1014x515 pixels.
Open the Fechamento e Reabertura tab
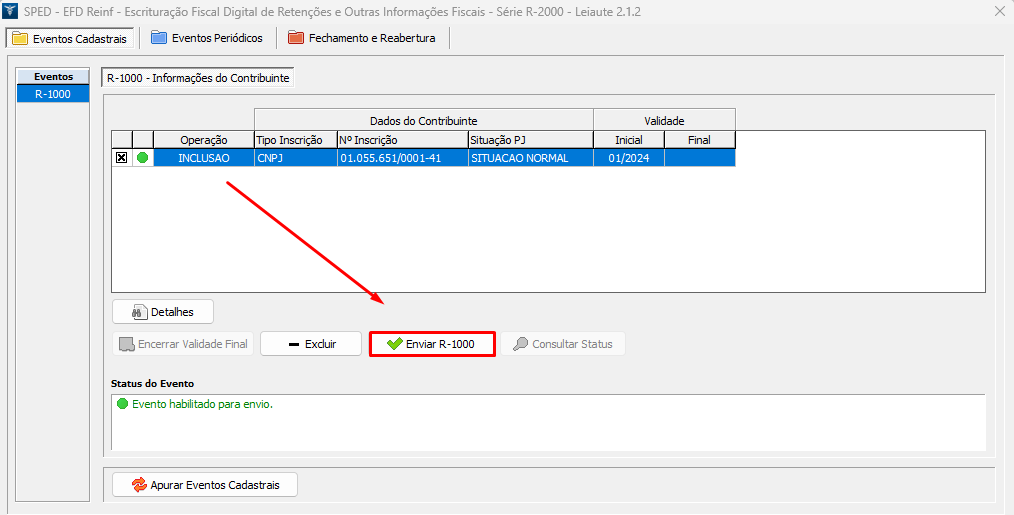pyautogui.click(x=362, y=38)
